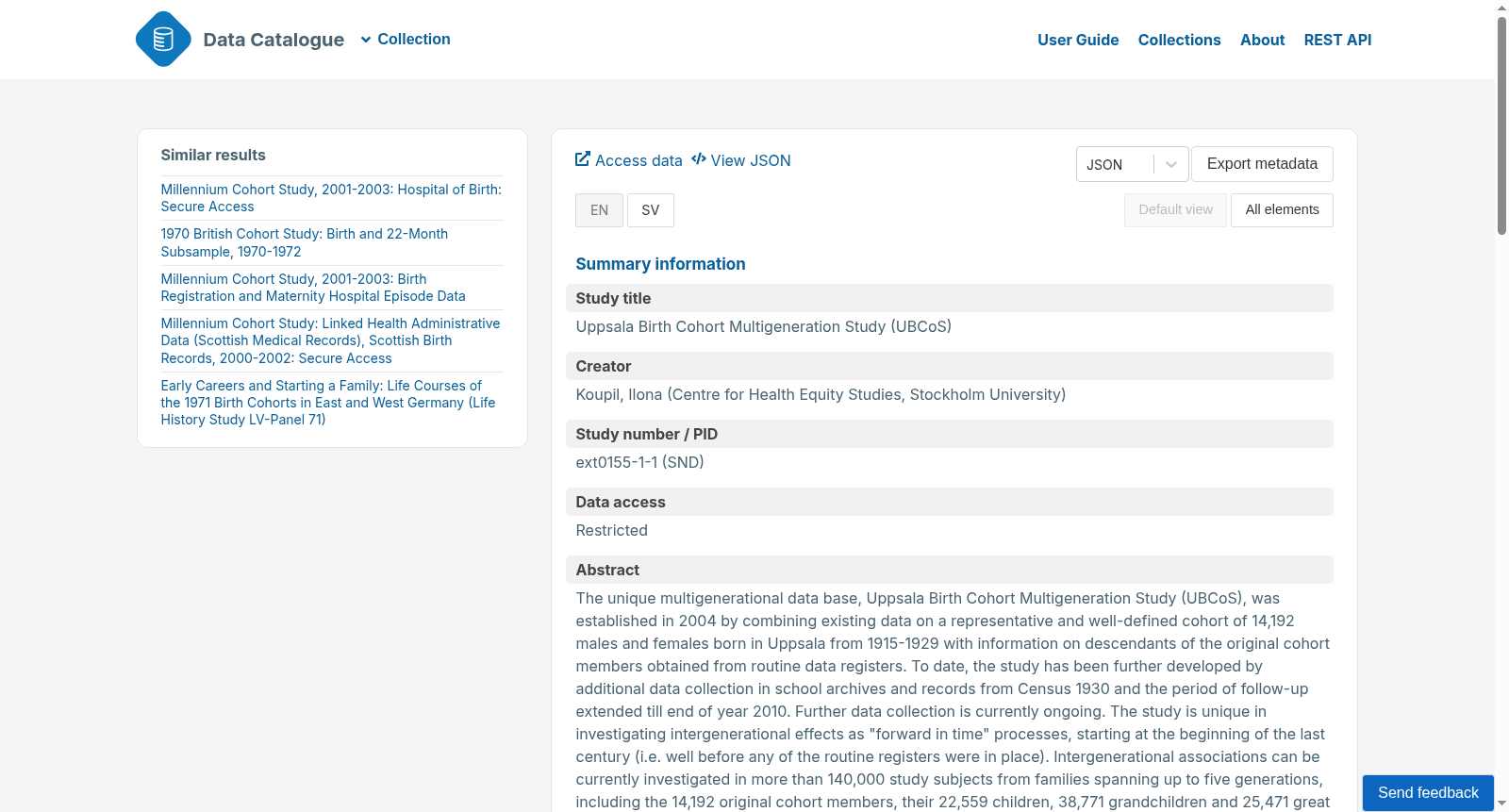The width and height of the screenshot is (1509, 812).
Task: Switch language to EN
Action: 599,210
